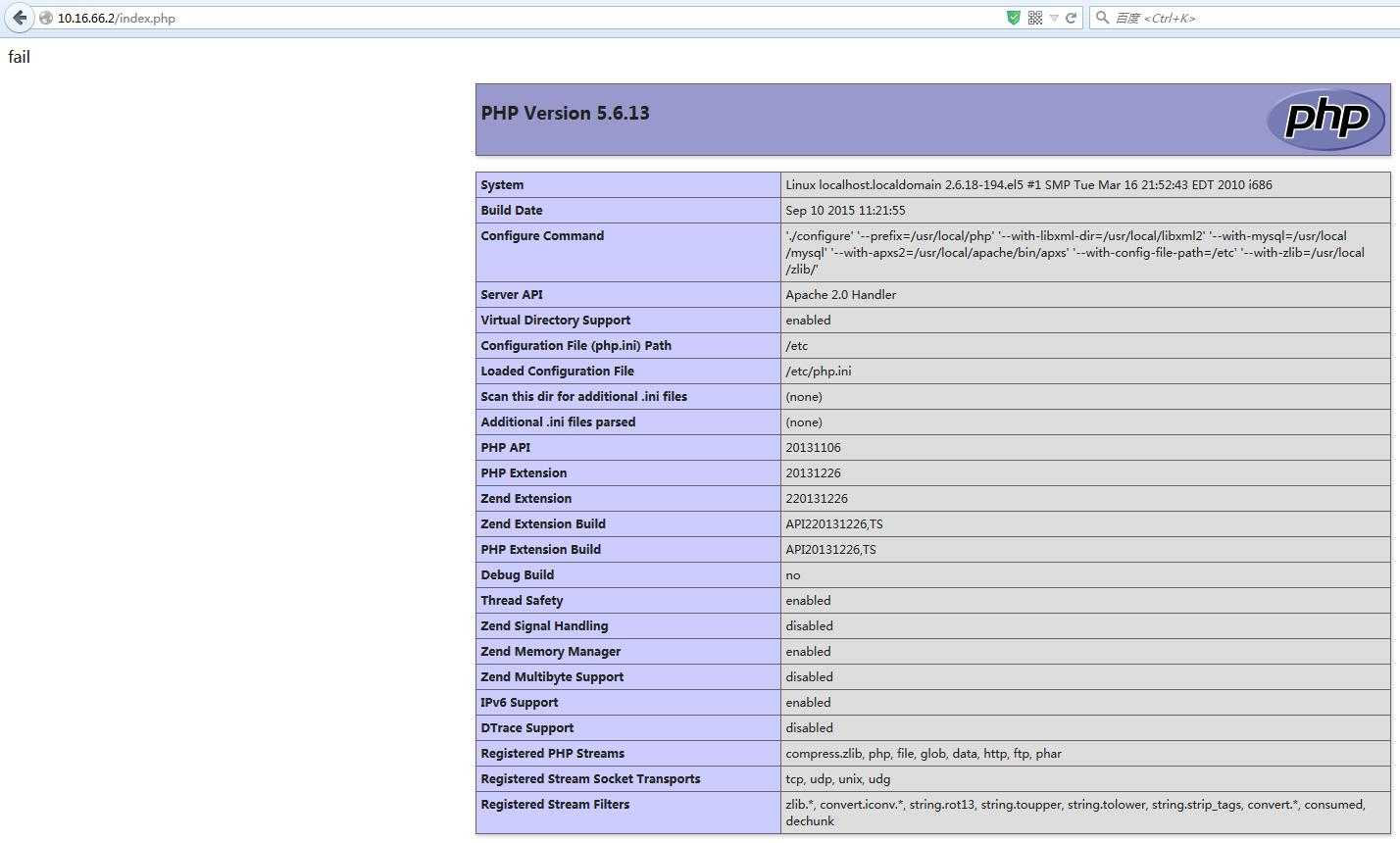
Task: Select the "Build Date" label
Action: tap(511, 210)
